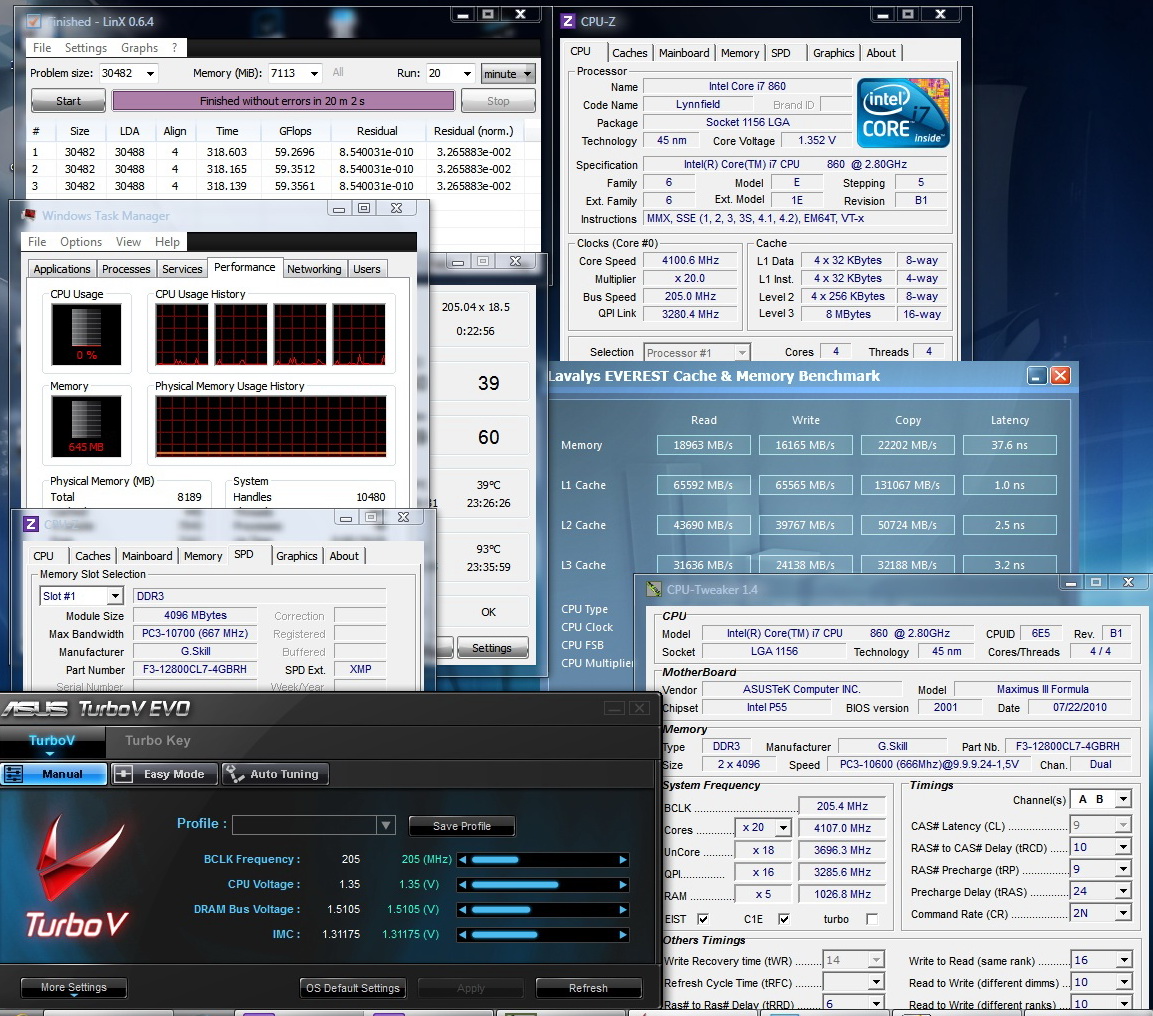Switch to the Networking tab in Task Manager
1153x1016 pixels.
point(314,269)
